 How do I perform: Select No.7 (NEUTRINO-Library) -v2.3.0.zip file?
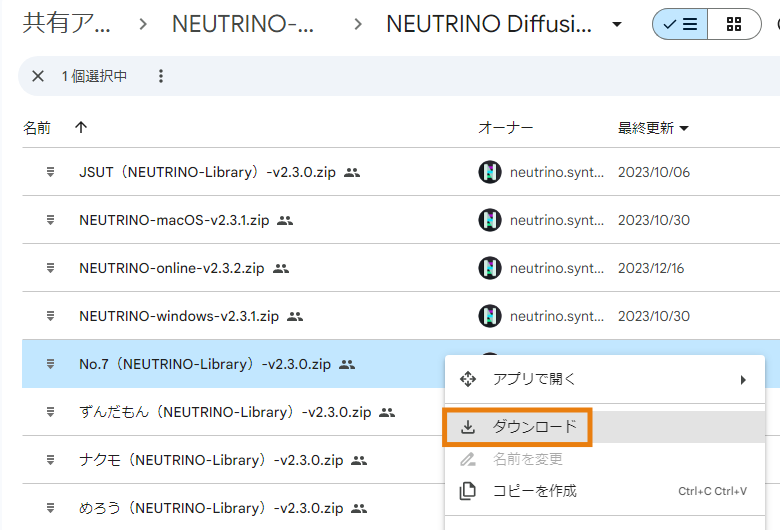pyautogui.click(x=205, y=364)
